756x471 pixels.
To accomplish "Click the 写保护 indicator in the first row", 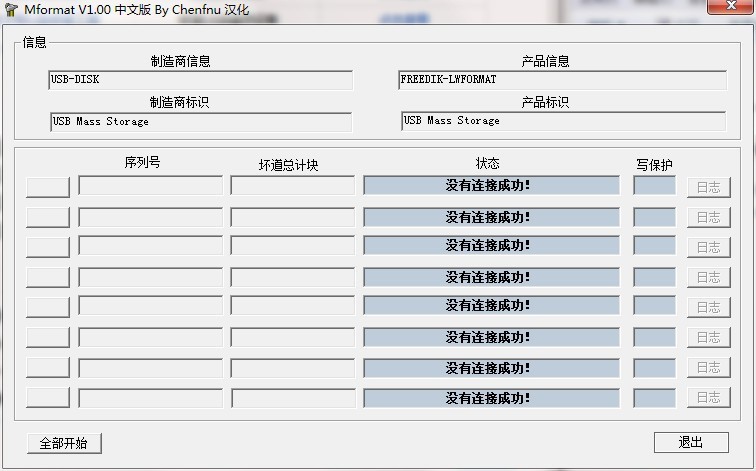I will coord(654,186).
